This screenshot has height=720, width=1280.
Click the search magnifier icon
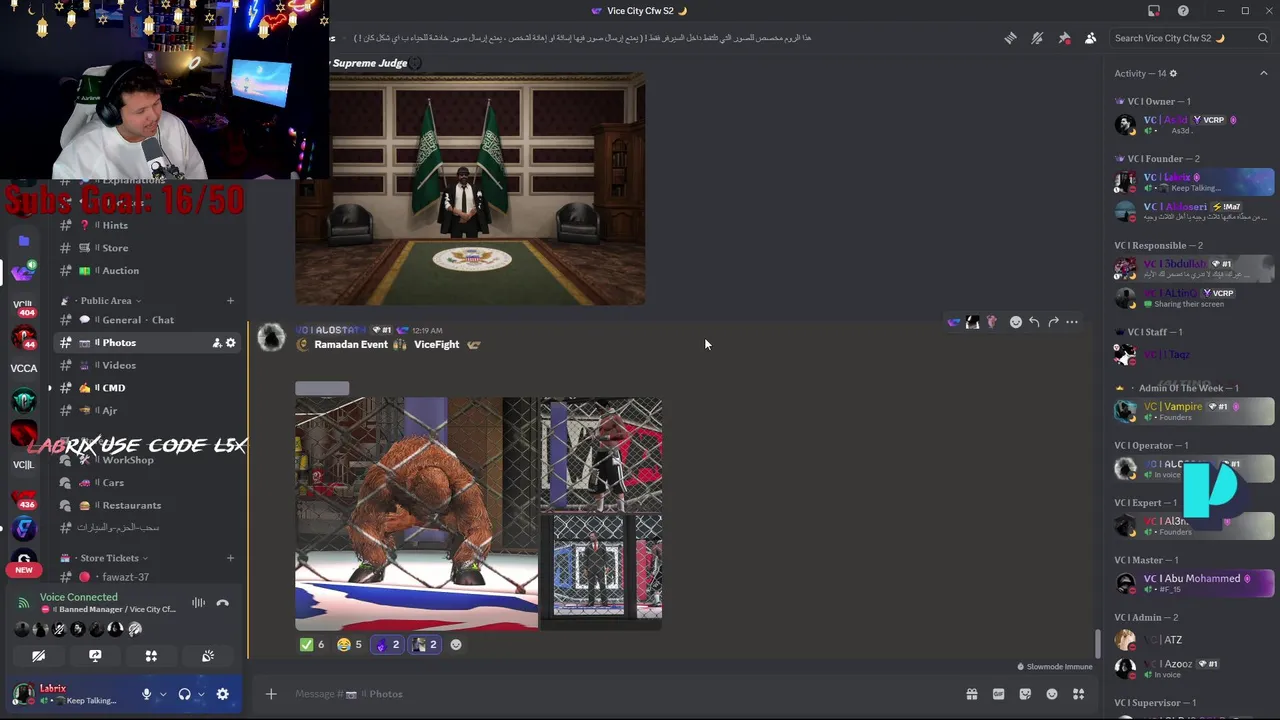[x=1263, y=38]
